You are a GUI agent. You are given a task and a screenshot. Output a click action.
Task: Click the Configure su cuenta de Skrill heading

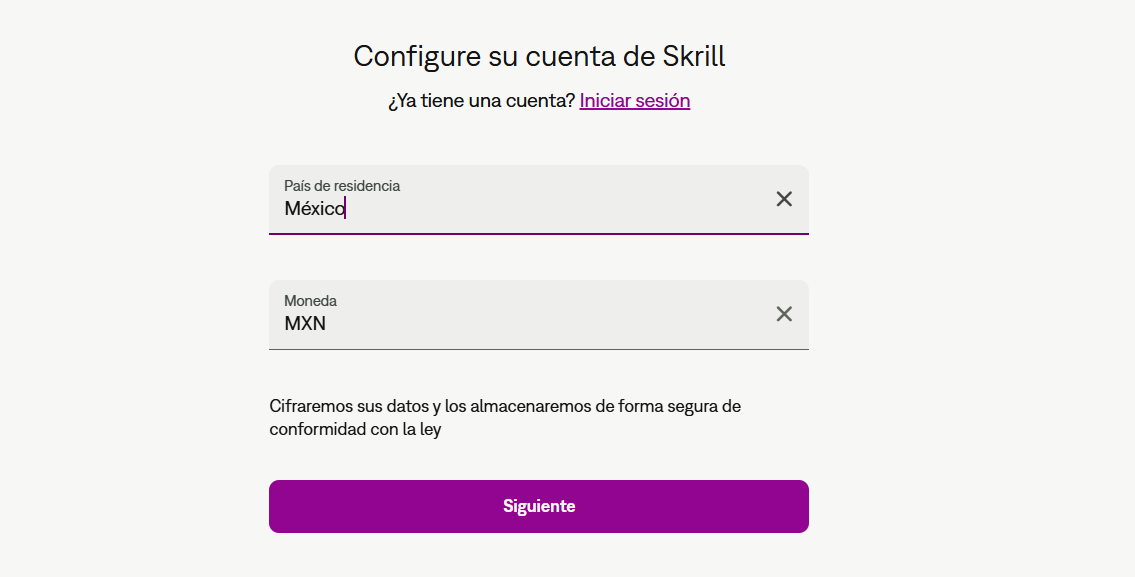point(539,56)
